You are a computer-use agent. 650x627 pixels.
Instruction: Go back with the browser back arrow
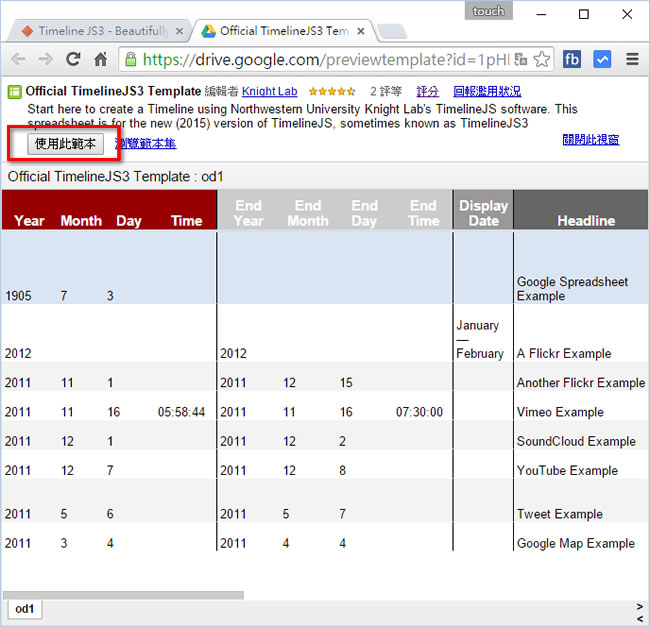click(18, 59)
